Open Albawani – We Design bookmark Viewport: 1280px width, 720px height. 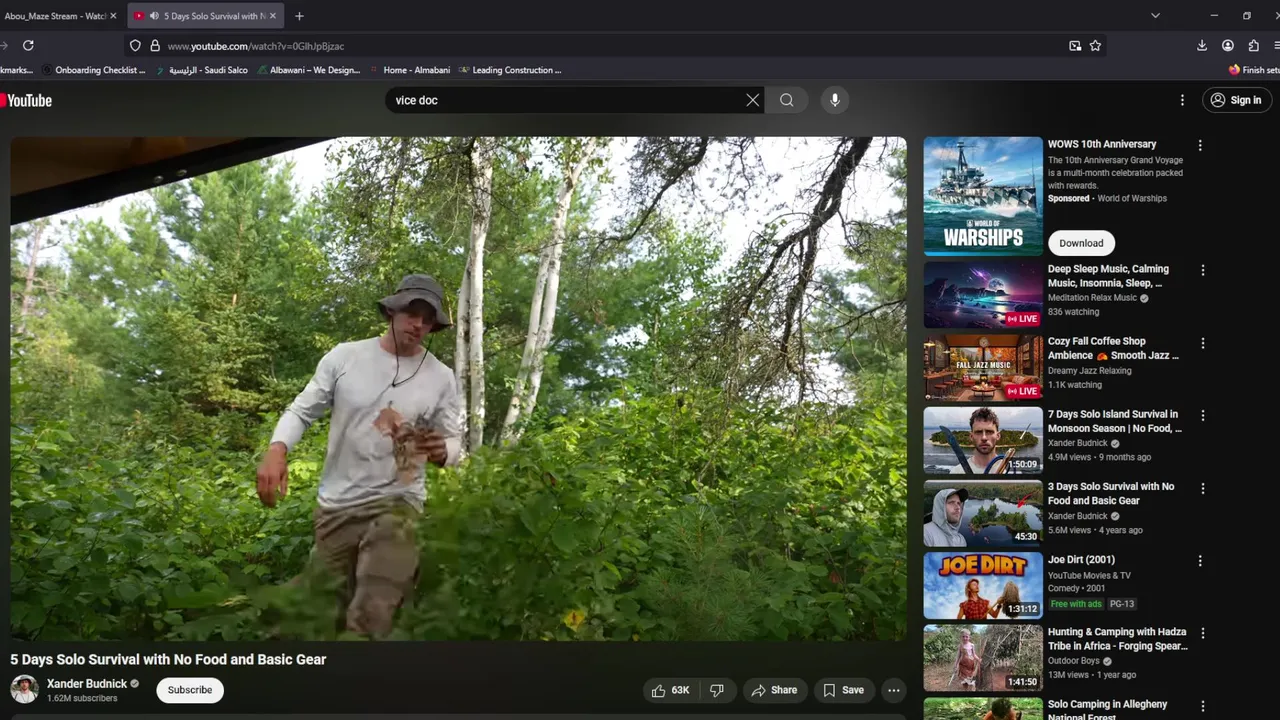pyautogui.click(x=309, y=70)
